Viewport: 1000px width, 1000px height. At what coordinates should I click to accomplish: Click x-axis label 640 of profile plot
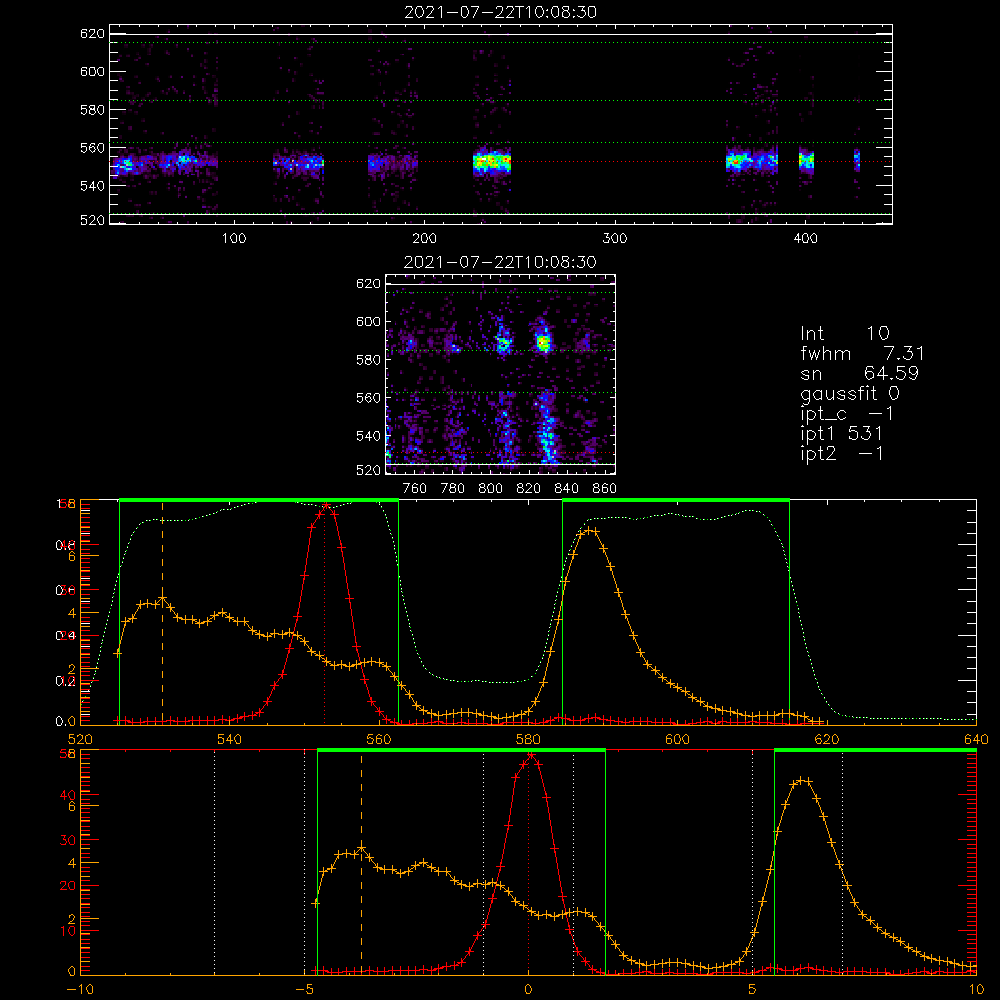pos(976,740)
